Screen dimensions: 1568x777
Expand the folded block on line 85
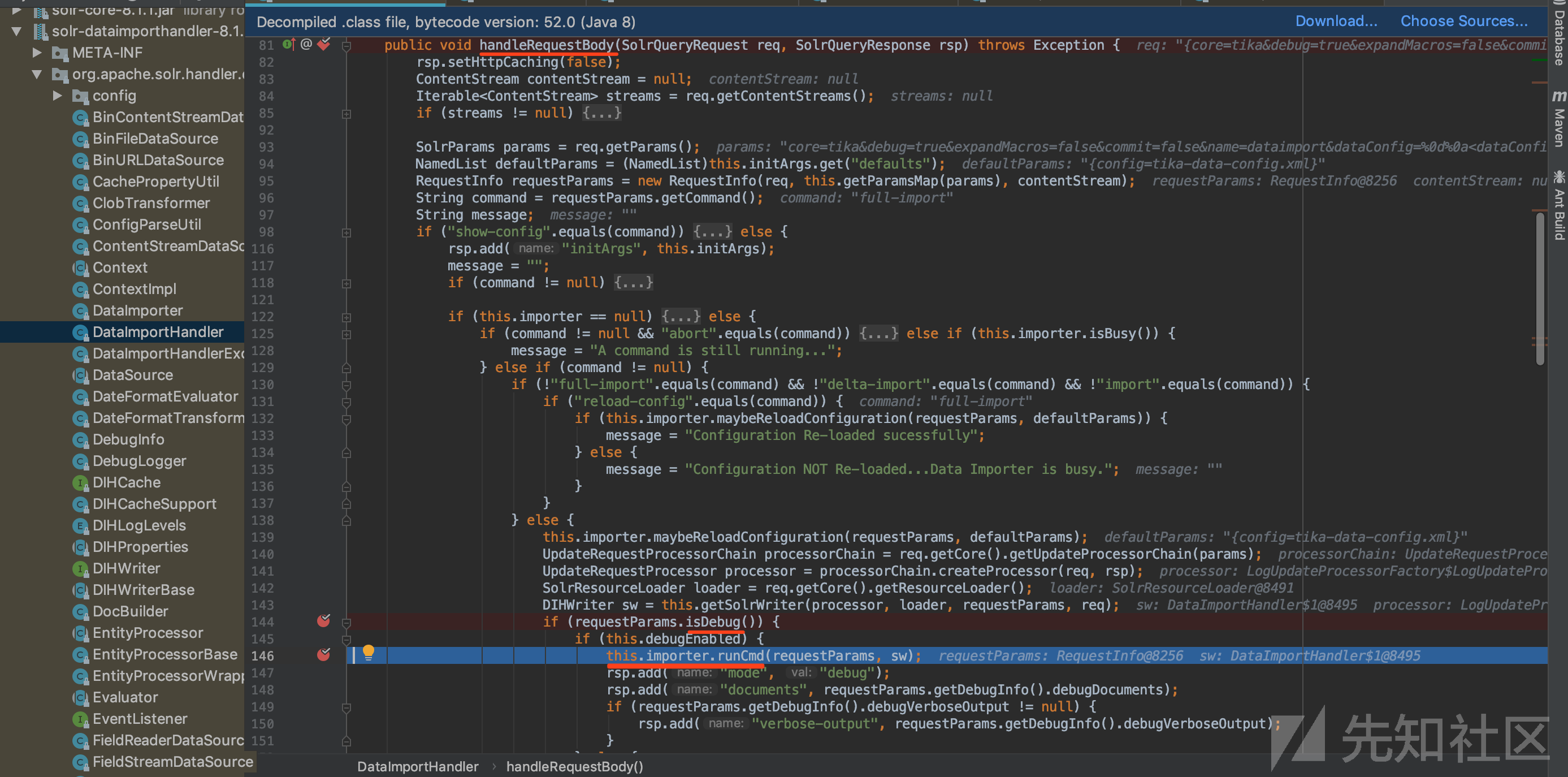coord(346,113)
